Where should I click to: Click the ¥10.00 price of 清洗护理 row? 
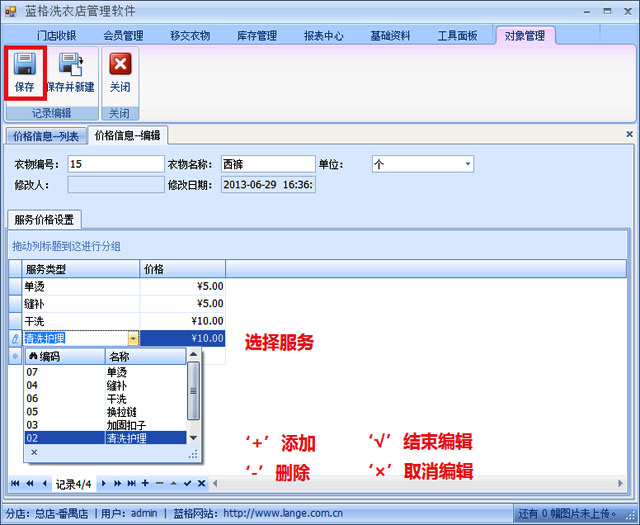click(182, 338)
